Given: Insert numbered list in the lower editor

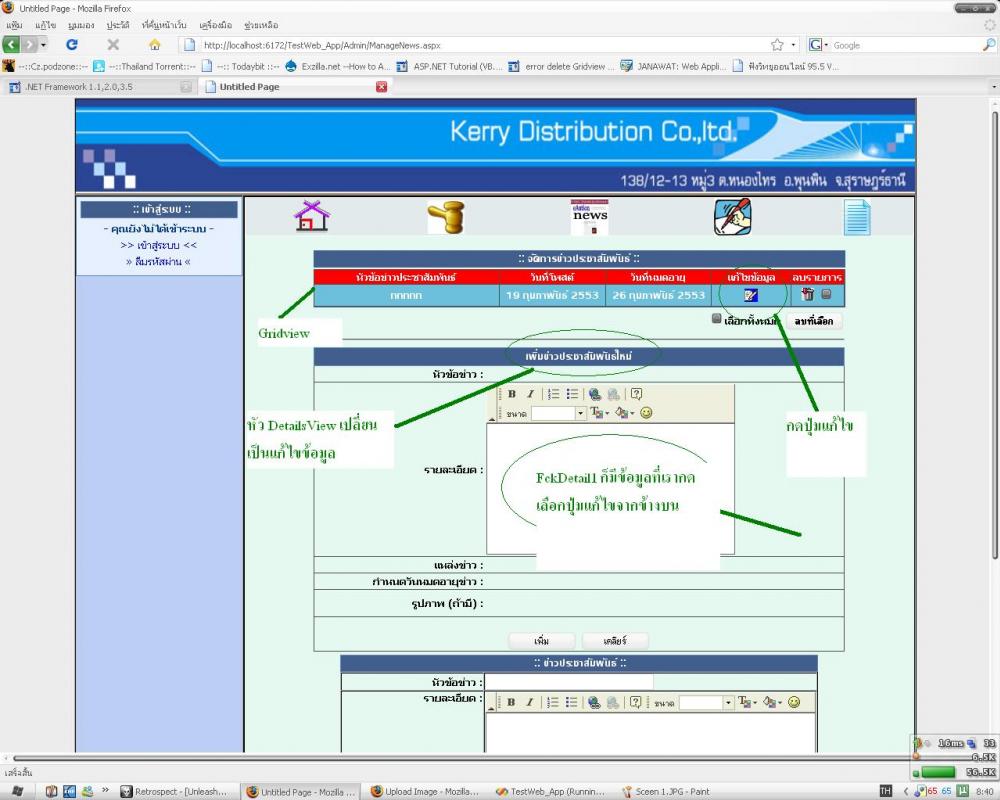Looking at the screenshot, I should click(553, 702).
